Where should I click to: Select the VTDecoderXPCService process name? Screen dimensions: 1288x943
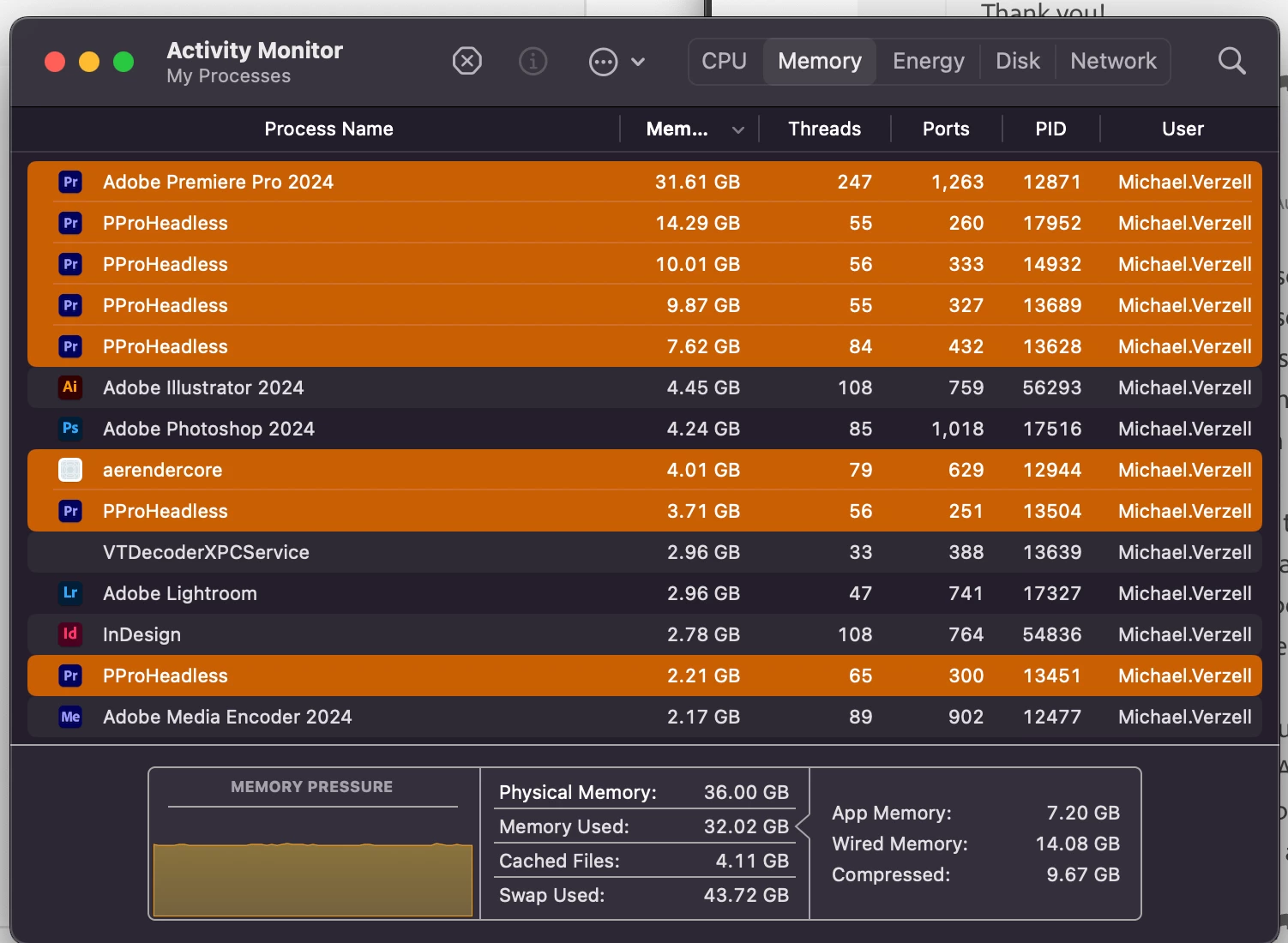pyautogui.click(x=206, y=552)
